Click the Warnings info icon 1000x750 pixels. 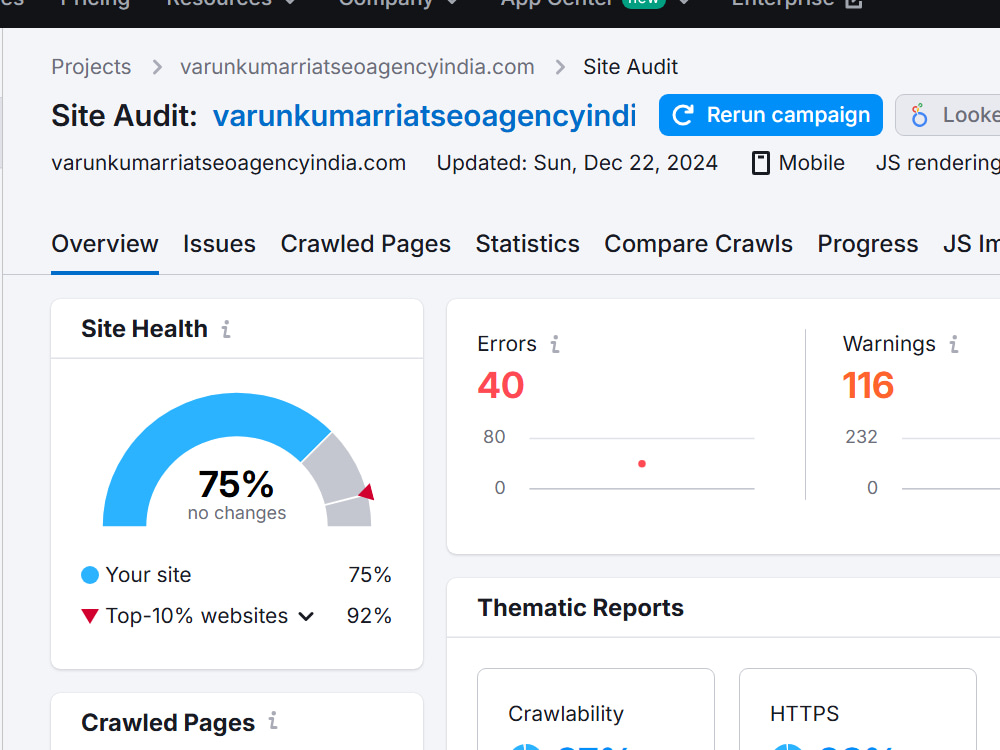pyautogui.click(x=953, y=344)
